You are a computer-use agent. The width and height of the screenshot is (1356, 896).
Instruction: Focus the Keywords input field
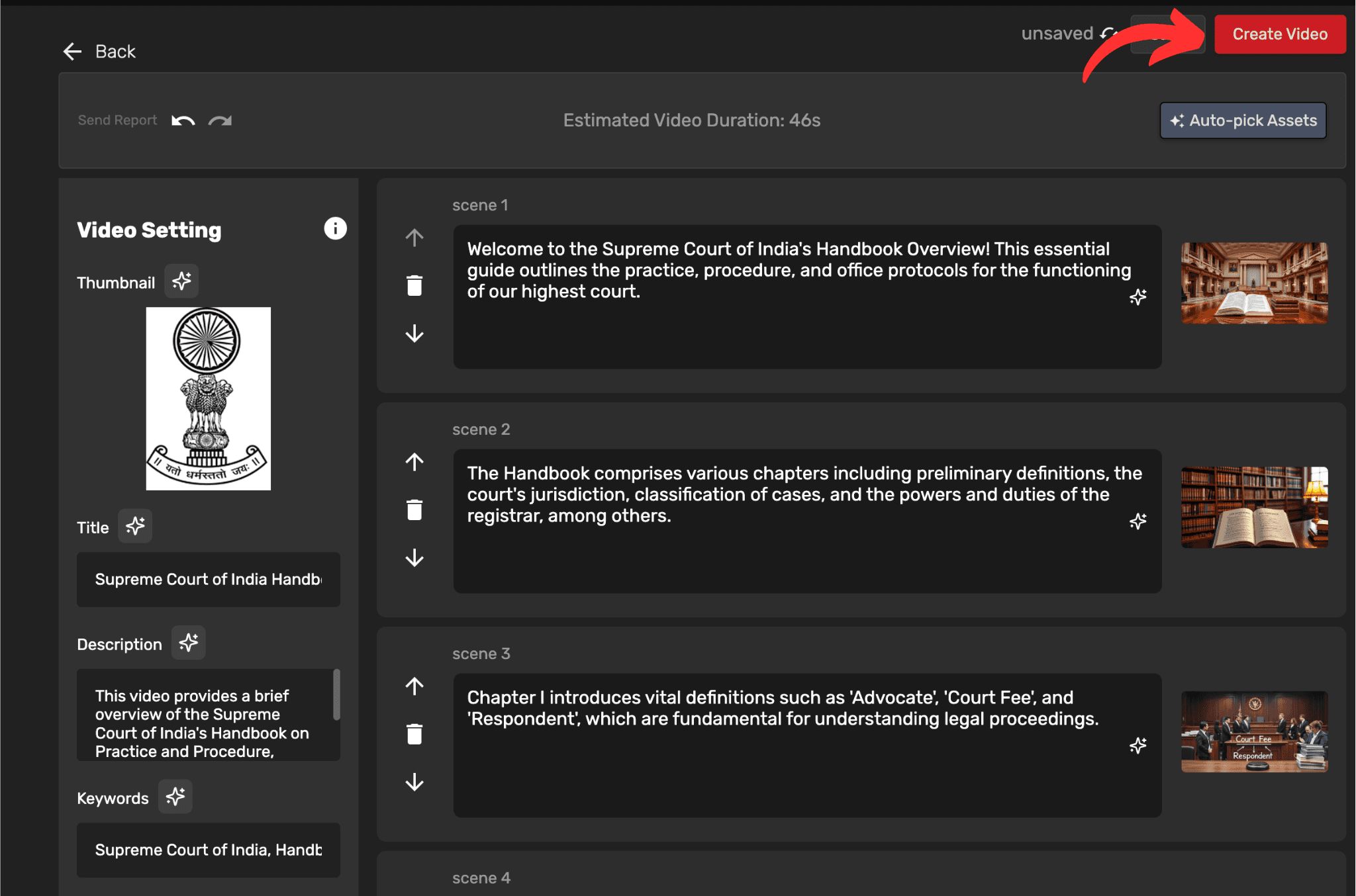[x=209, y=850]
